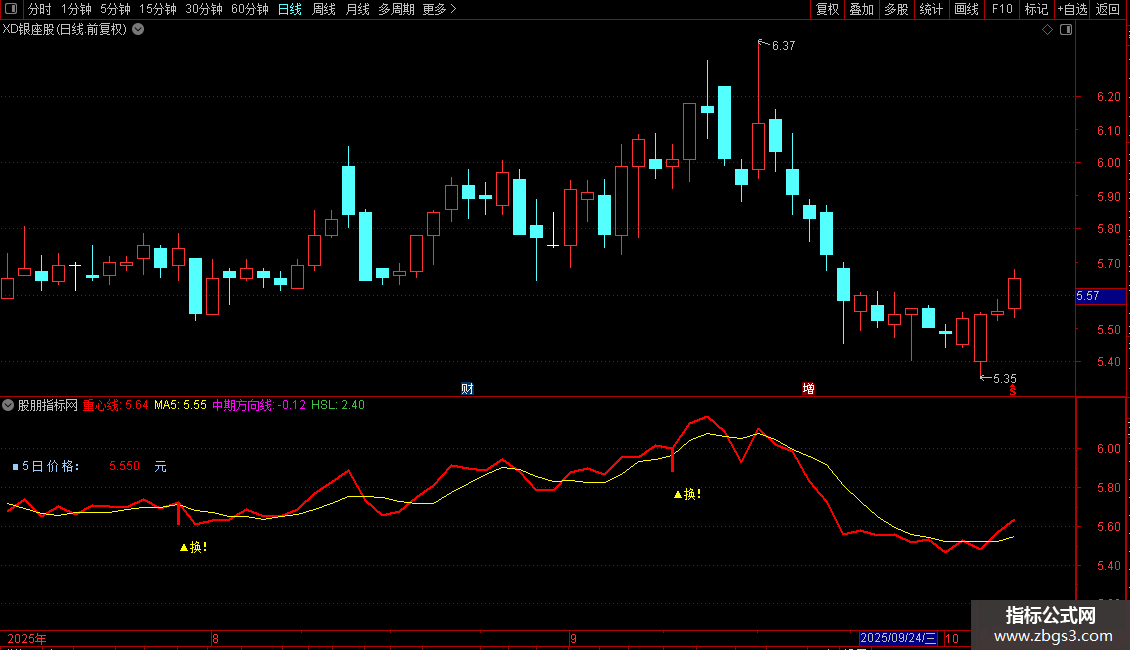Click the 增 event marker

[809, 388]
